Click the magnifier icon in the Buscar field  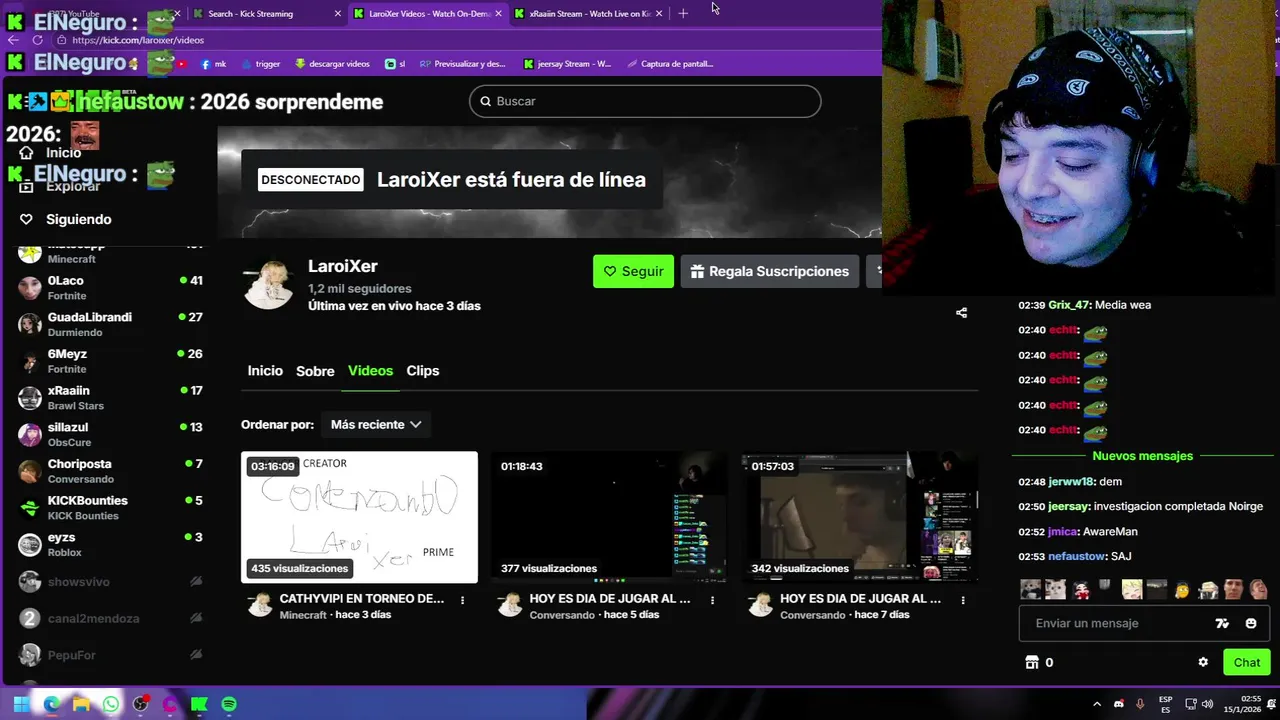[x=486, y=101]
